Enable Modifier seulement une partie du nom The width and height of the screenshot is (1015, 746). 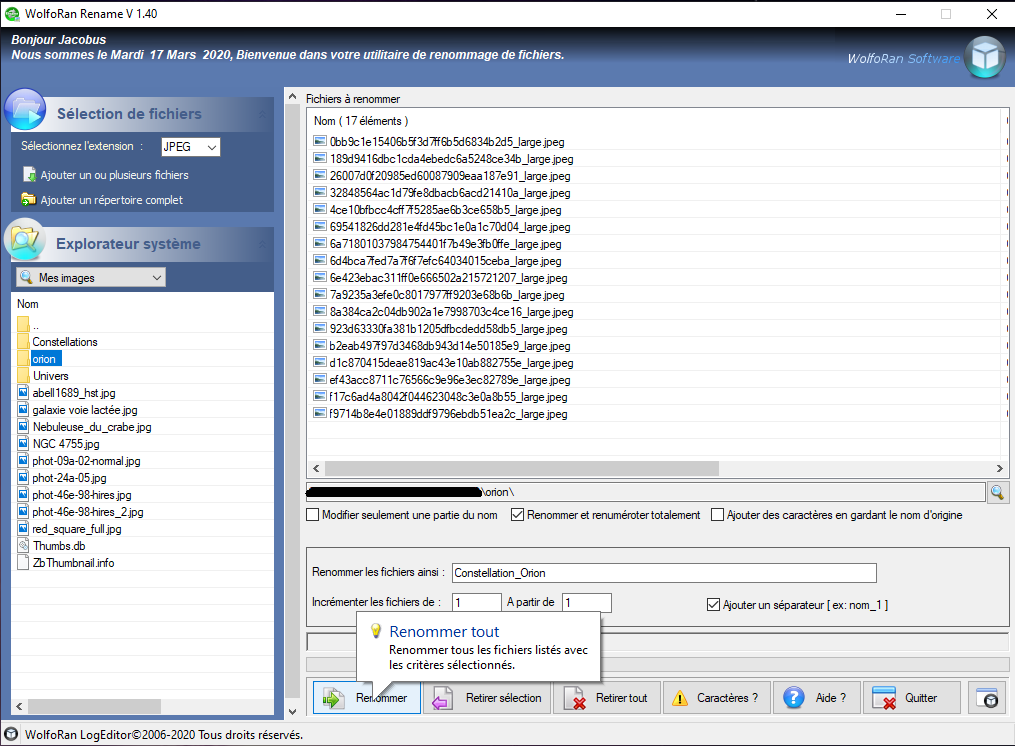coord(313,516)
